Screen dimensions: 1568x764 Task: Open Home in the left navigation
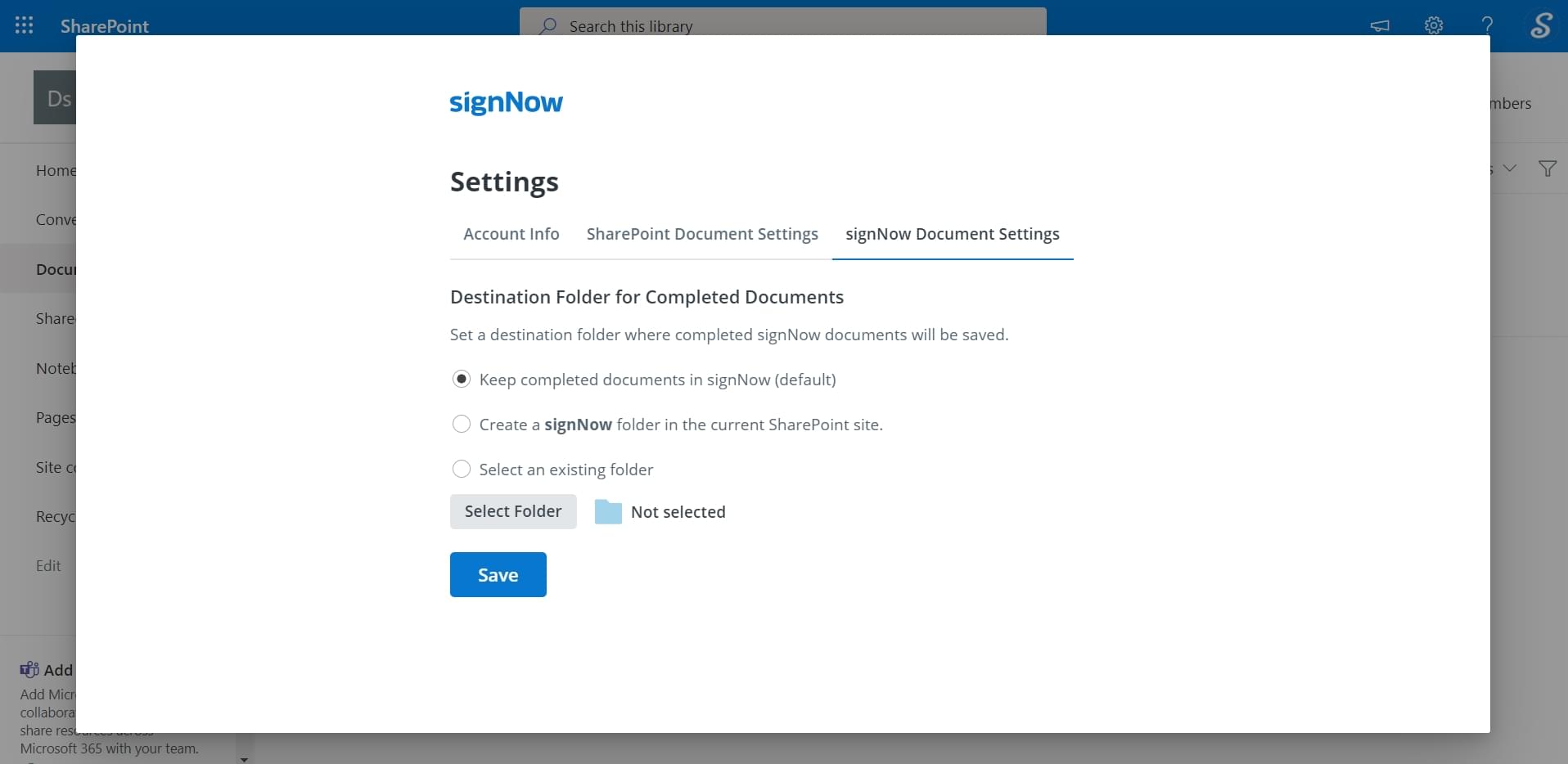(x=56, y=170)
